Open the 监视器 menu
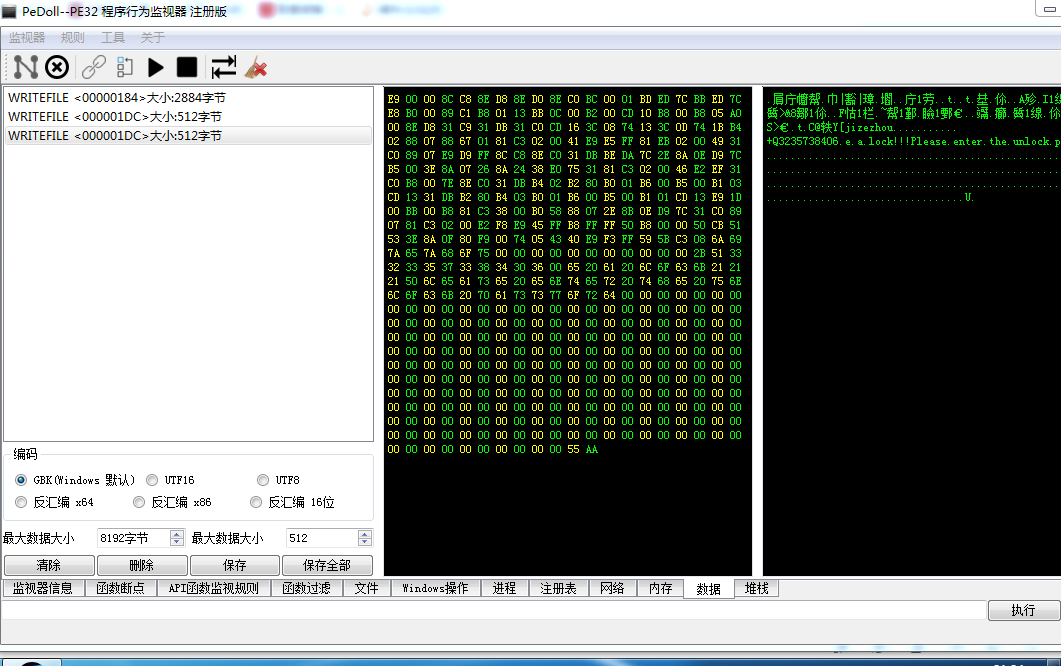The image size is (1061, 666). (27, 38)
